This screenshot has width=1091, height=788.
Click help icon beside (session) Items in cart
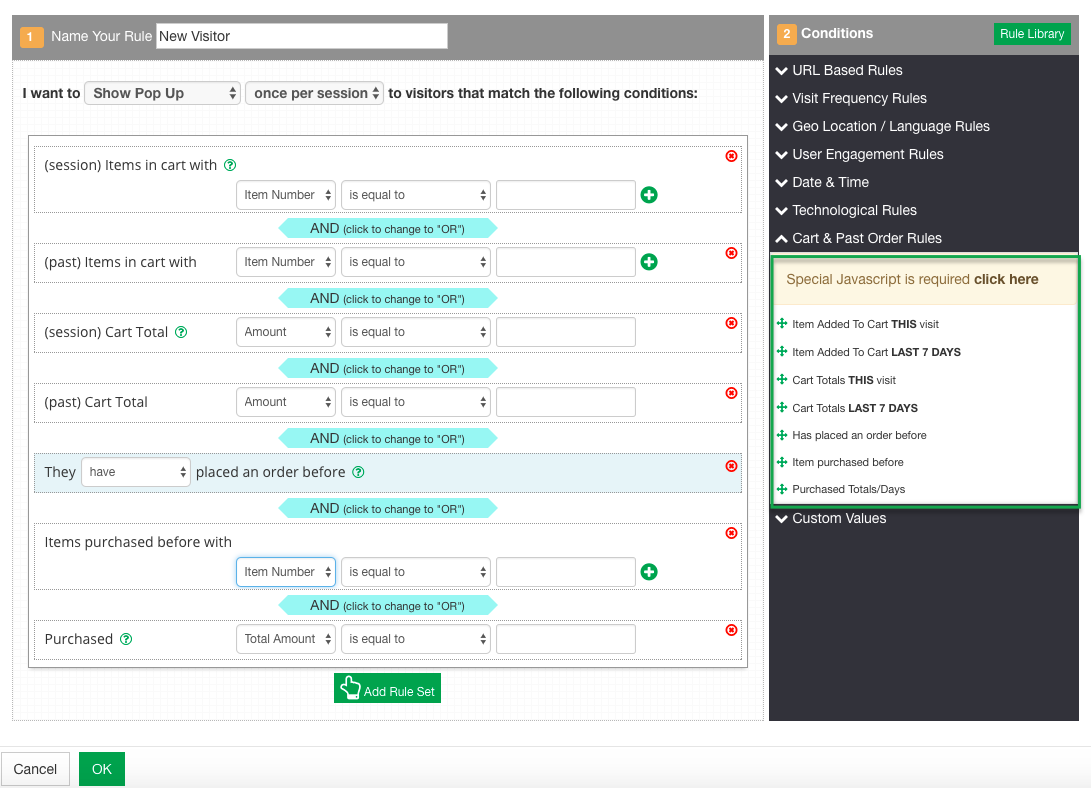(230, 165)
